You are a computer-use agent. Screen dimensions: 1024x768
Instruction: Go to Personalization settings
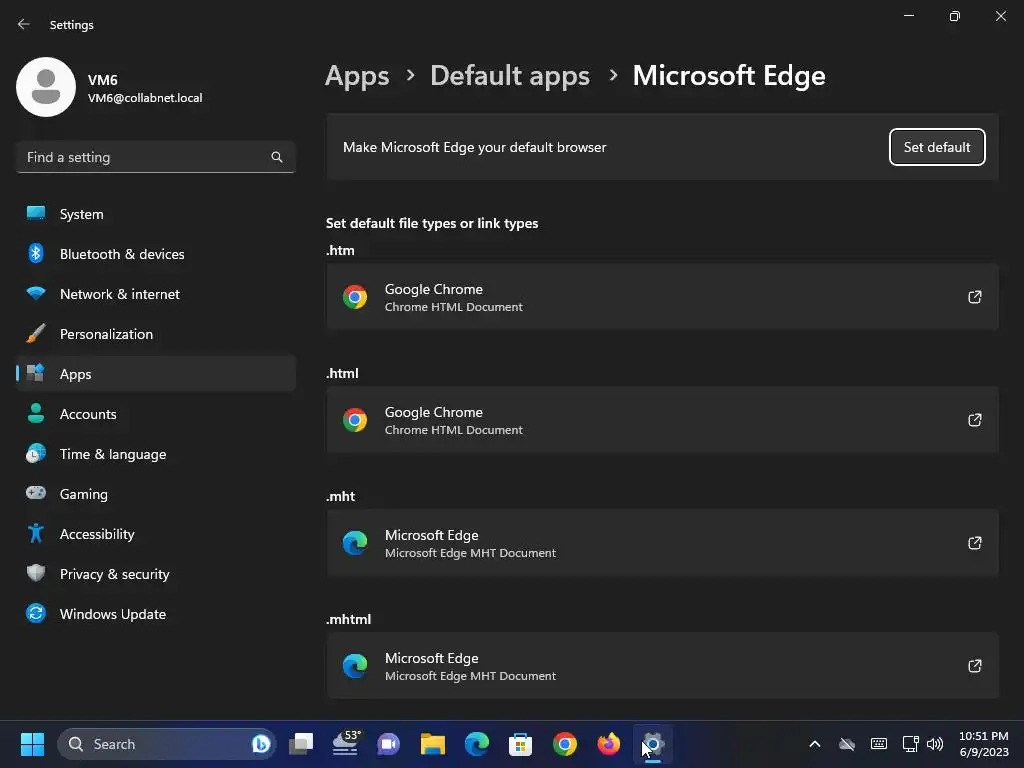pyautogui.click(x=155, y=334)
